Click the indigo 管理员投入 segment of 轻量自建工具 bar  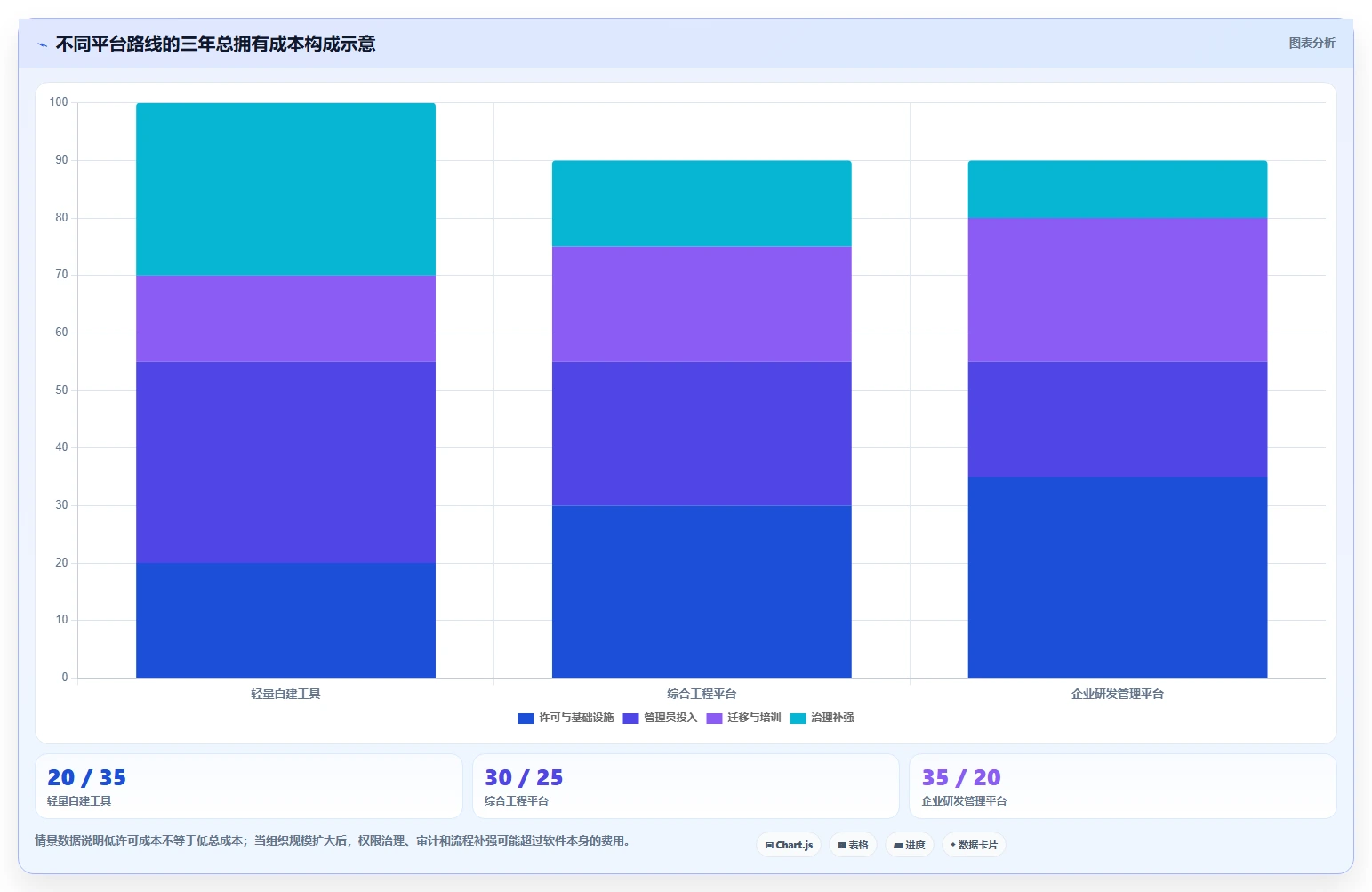point(285,462)
